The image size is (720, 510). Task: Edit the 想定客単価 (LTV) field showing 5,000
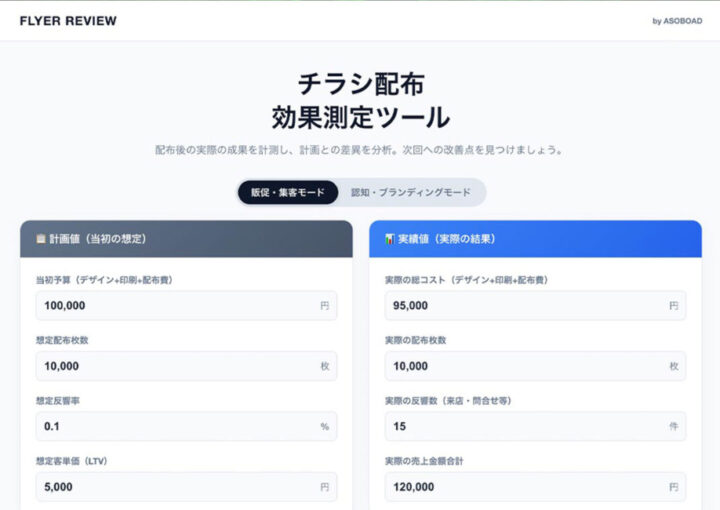tap(186, 487)
